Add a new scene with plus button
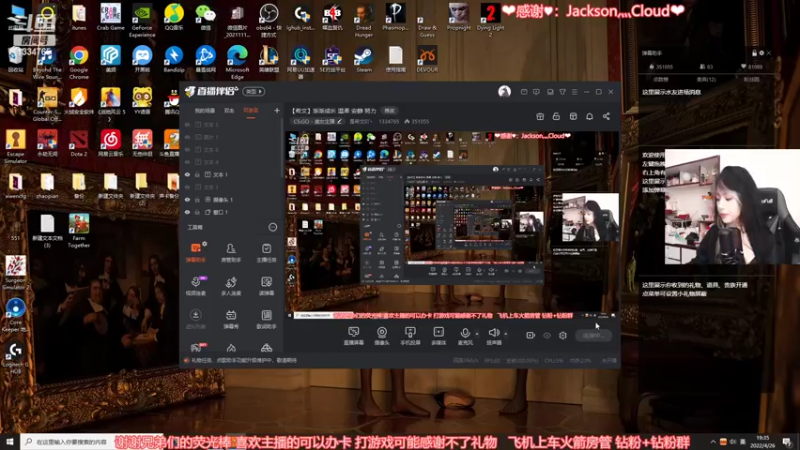Image resolution: width=800 pixels, height=450 pixels. pyautogui.click(x=277, y=110)
